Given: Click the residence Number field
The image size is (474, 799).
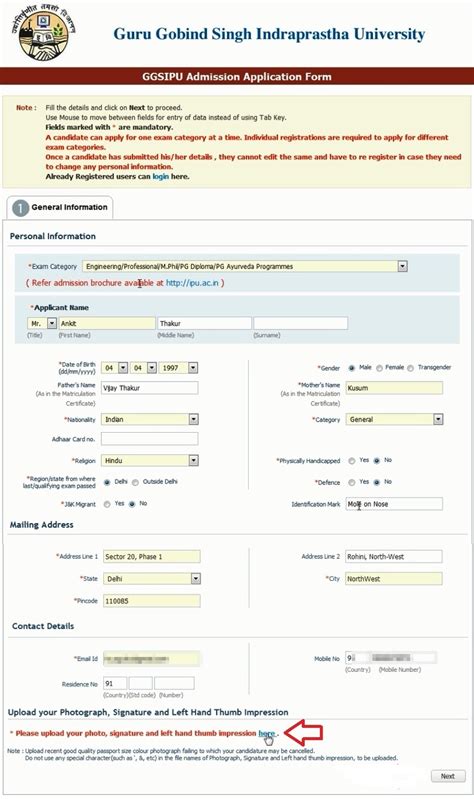Looking at the screenshot, I should point(174,683).
